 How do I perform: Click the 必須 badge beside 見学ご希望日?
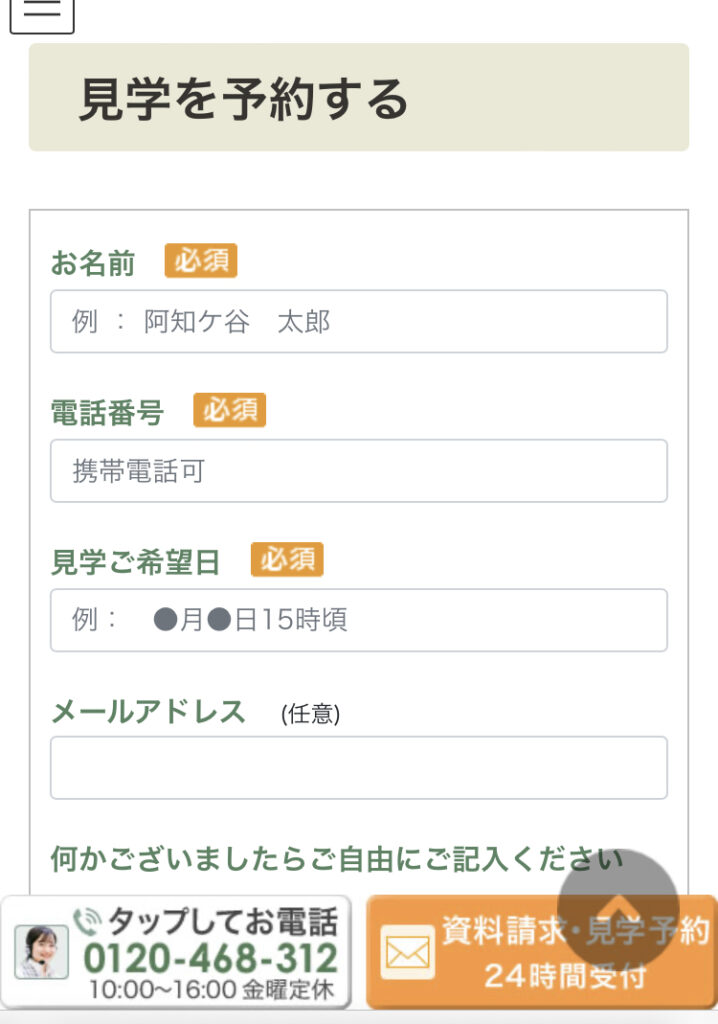click(287, 560)
